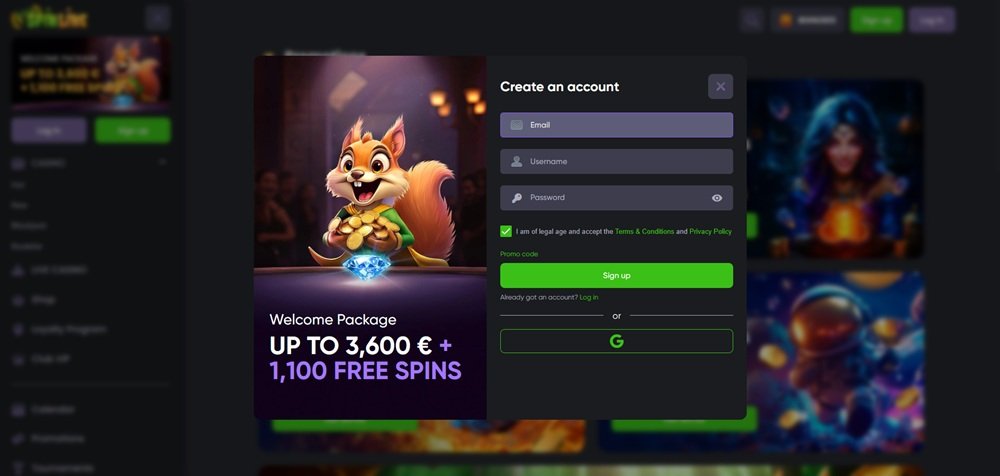Screen dimensions: 1000x476
Task: Click the person icon in Username field
Action: 517,161
